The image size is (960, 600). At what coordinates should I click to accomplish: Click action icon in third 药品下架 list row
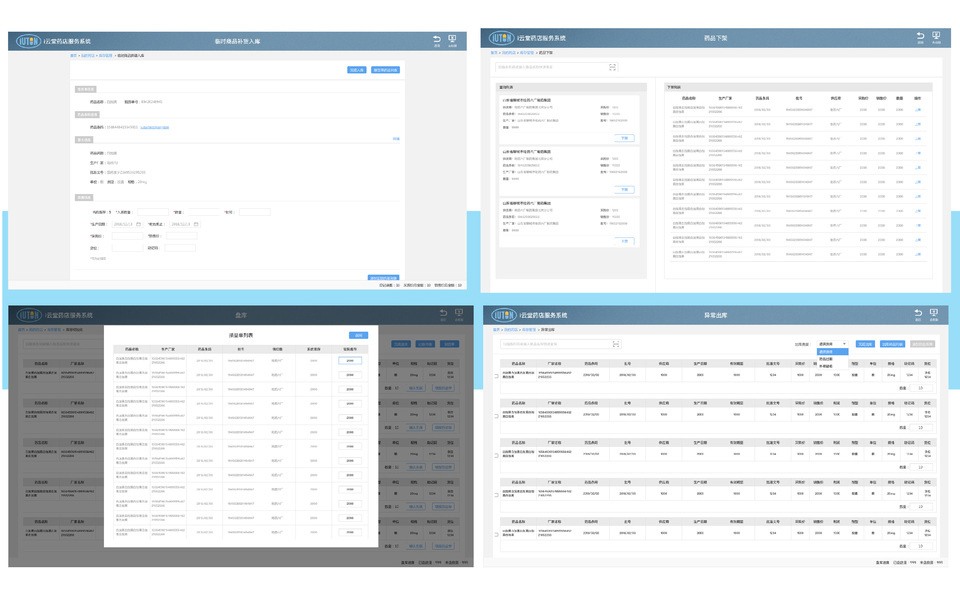coord(918,138)
